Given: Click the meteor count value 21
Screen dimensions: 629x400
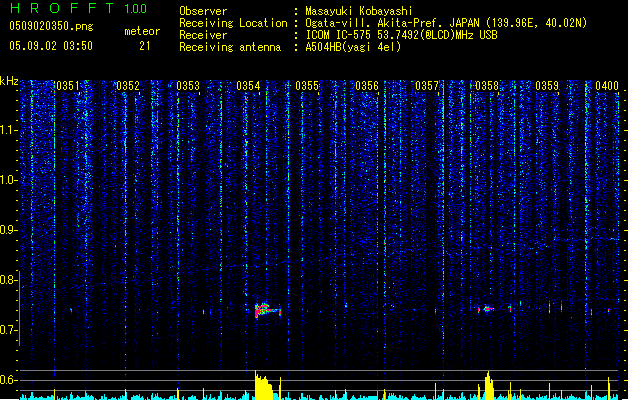Looking at the screenshot, I should tap(145, 46).
